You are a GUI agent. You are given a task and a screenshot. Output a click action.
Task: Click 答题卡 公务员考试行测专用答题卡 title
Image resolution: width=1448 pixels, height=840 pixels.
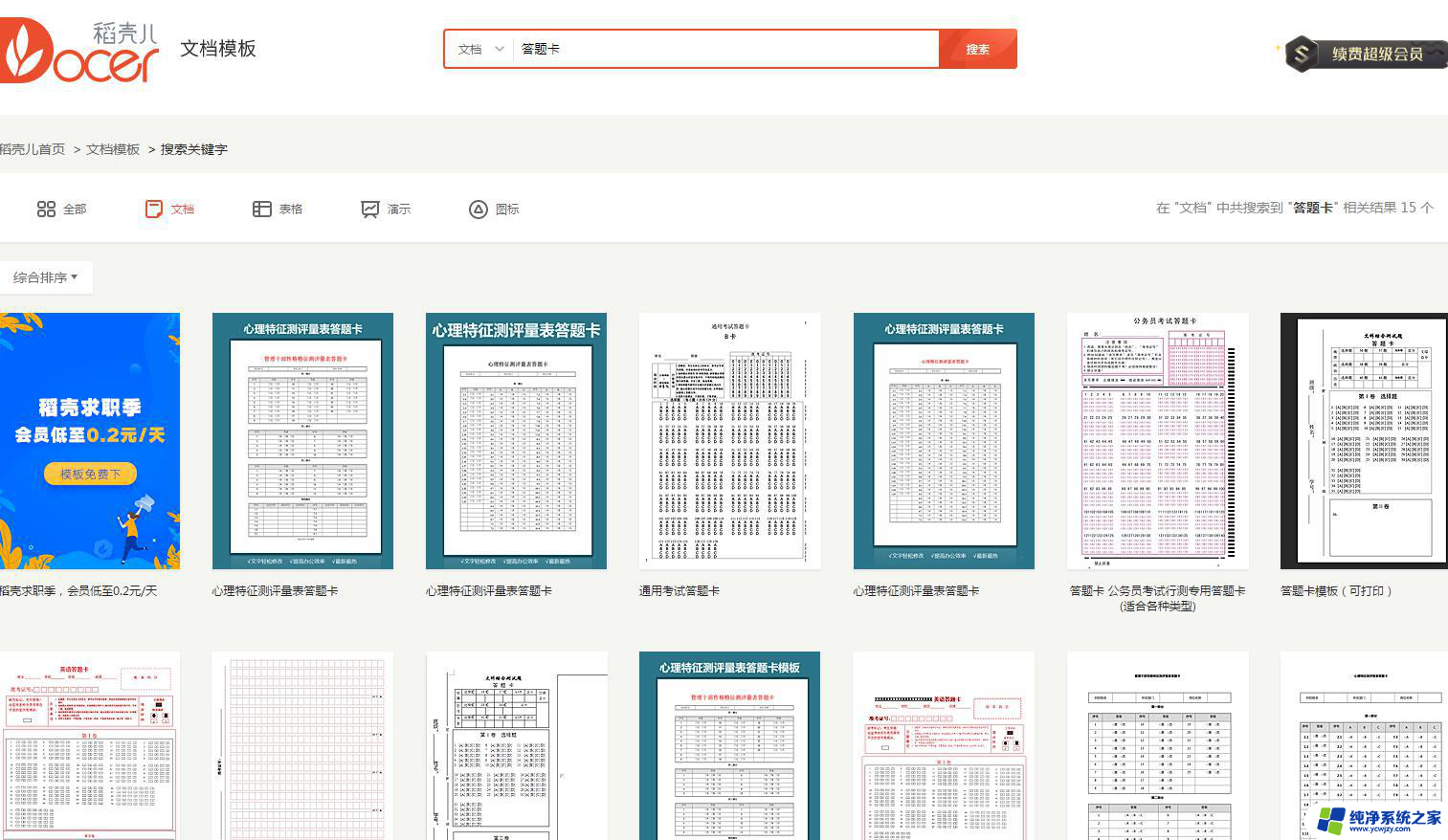1158,598
